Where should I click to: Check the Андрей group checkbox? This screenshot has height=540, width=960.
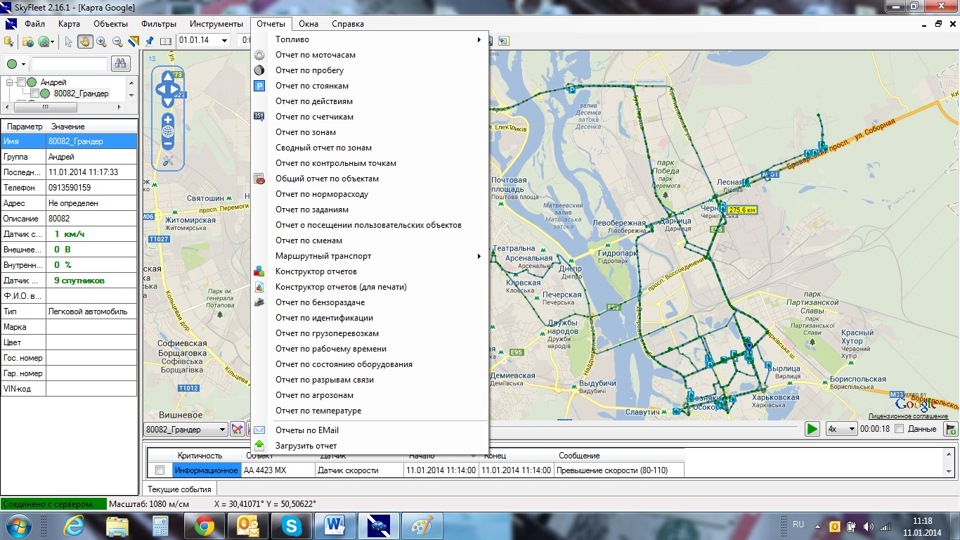pos(21,82)
